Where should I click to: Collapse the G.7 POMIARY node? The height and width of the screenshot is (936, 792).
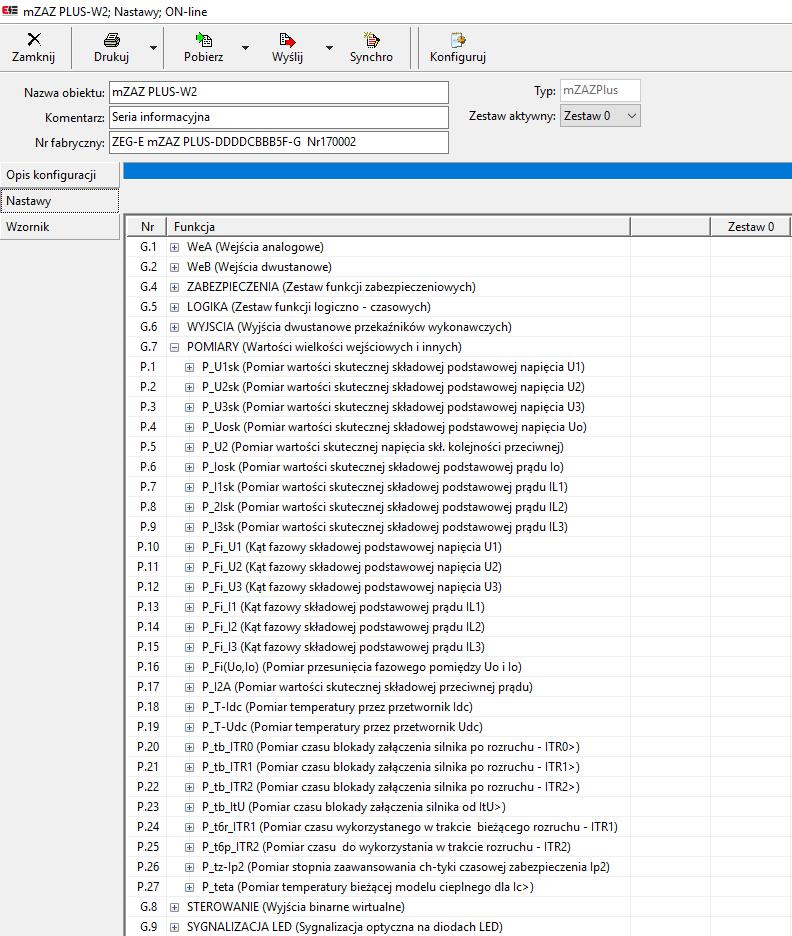click(x=174, y=347)
